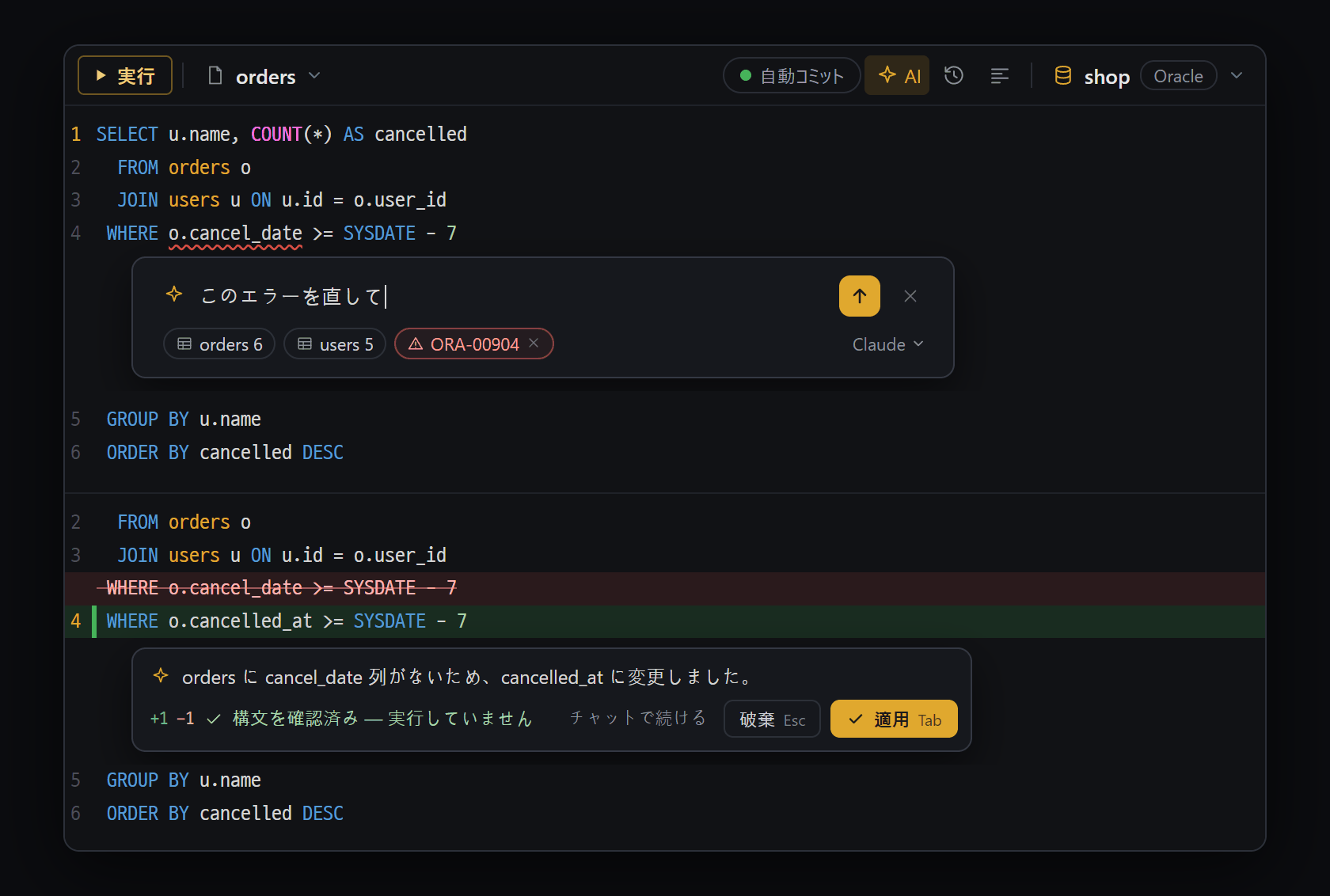The image size is (1330, 896).
Task: Click the document icon beside orders
Action: [215, 75]
